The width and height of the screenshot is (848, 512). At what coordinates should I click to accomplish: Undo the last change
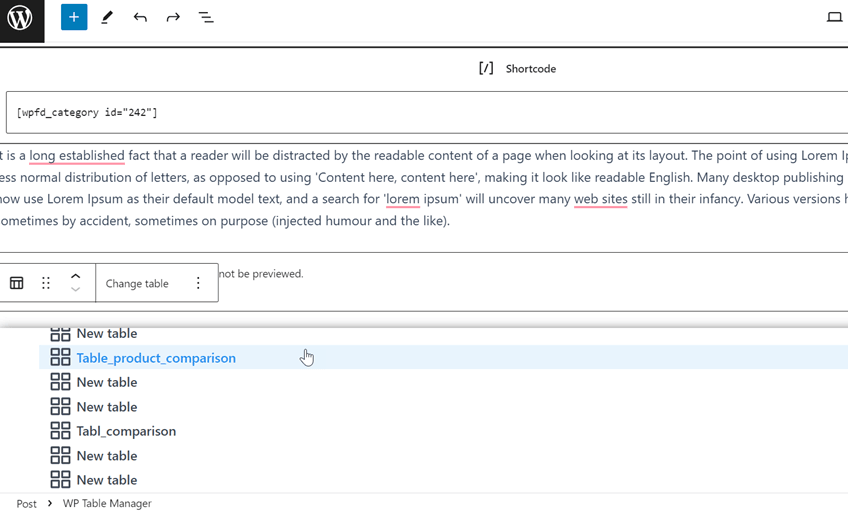pos(140,17)
